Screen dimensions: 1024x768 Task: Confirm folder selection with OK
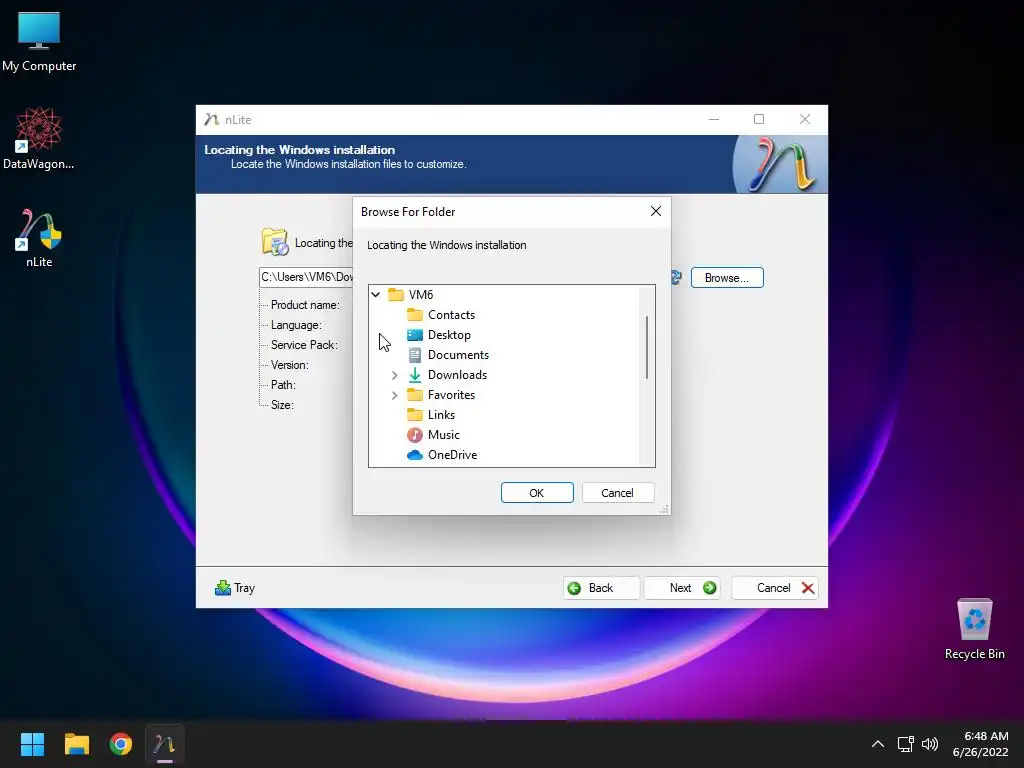pyautogui.click(x=537, y=493)
